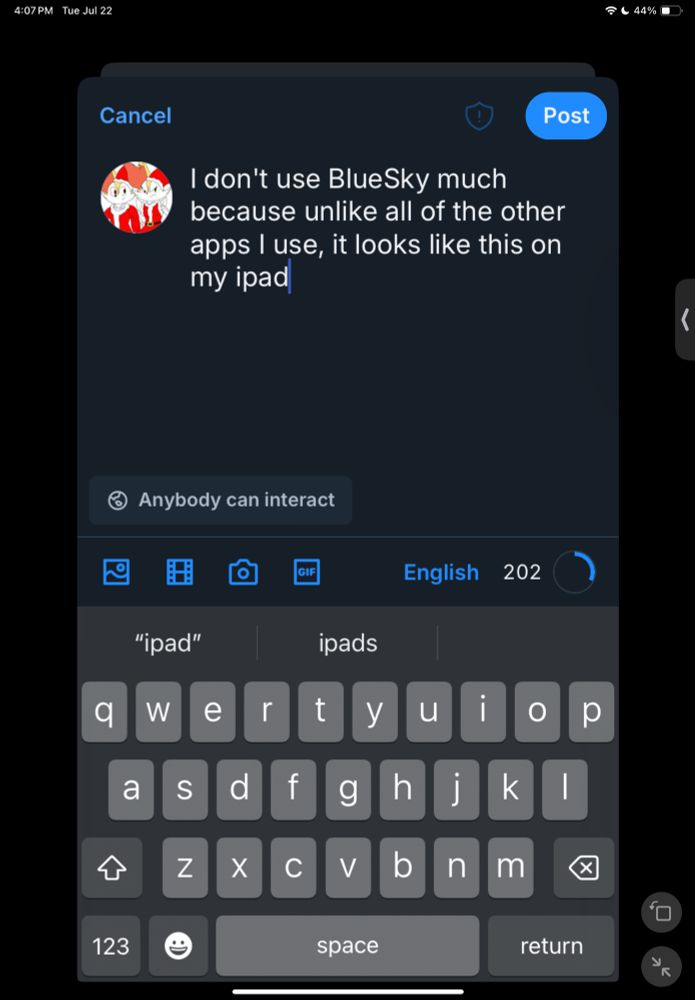
Task: Change post language from English
Action: click(x=441, y=572)
